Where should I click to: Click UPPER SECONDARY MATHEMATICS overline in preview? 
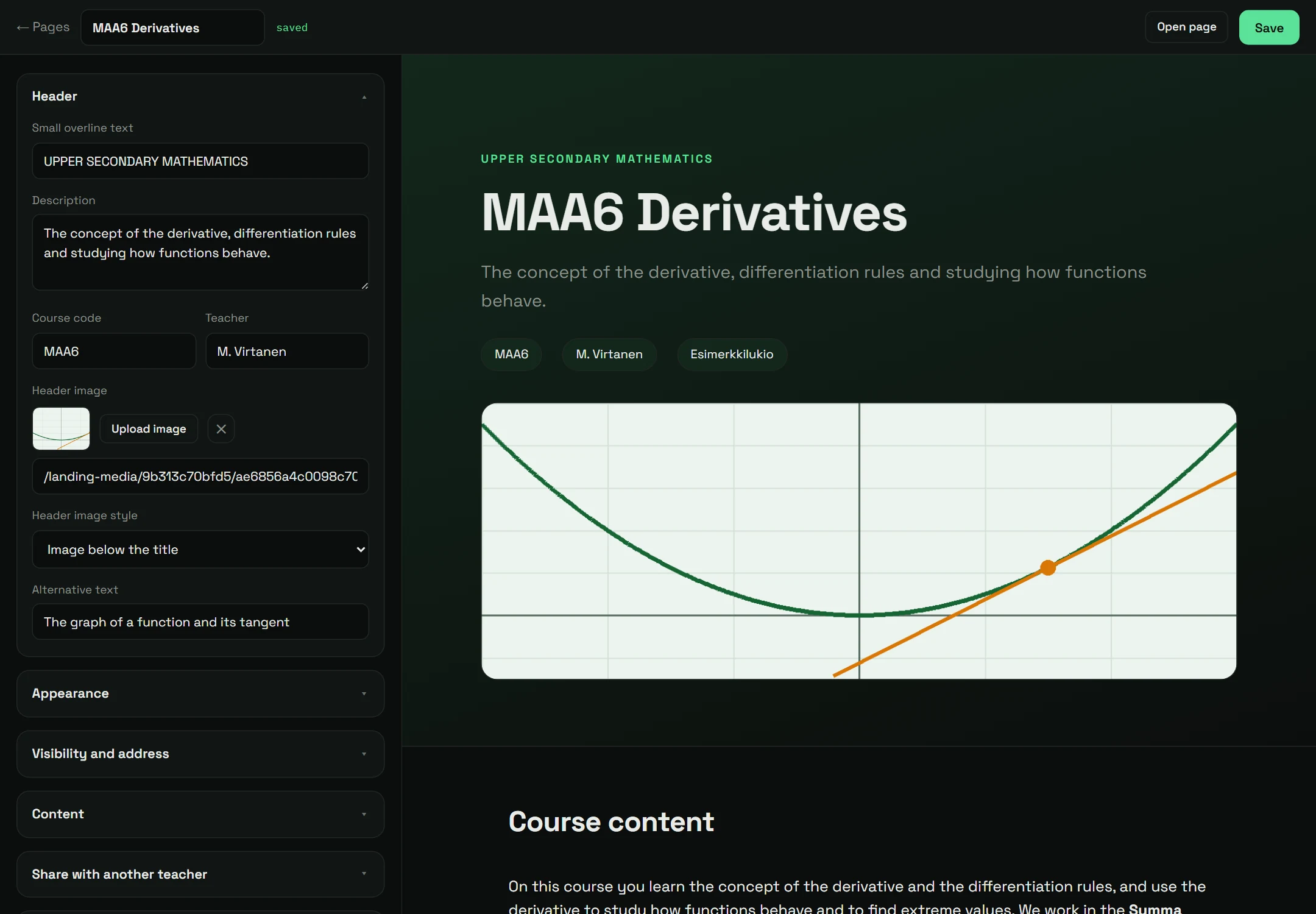pyautogui.click(x=596, y=159)
